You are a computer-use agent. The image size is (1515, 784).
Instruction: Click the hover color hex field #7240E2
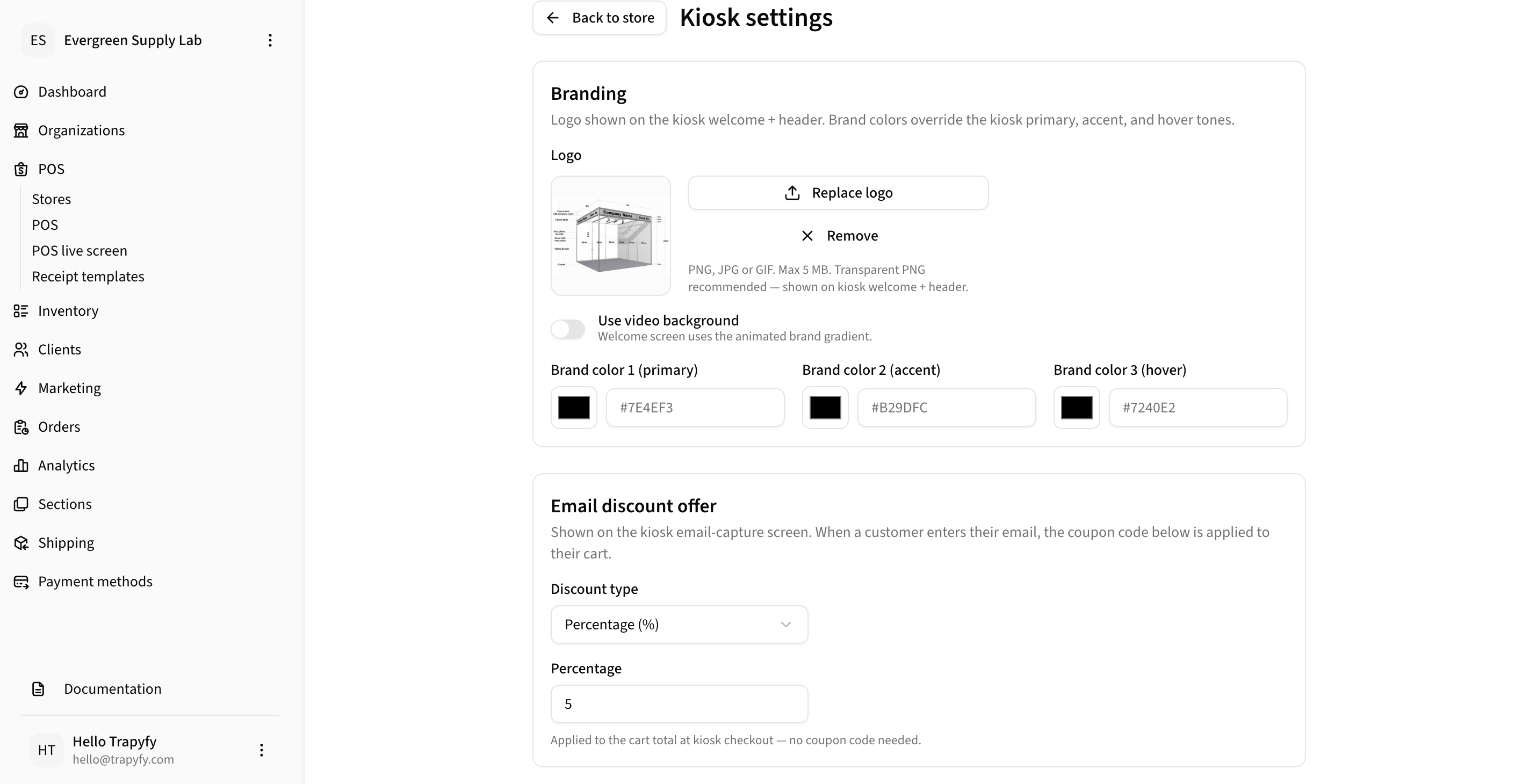click(x=1198, y=407)
